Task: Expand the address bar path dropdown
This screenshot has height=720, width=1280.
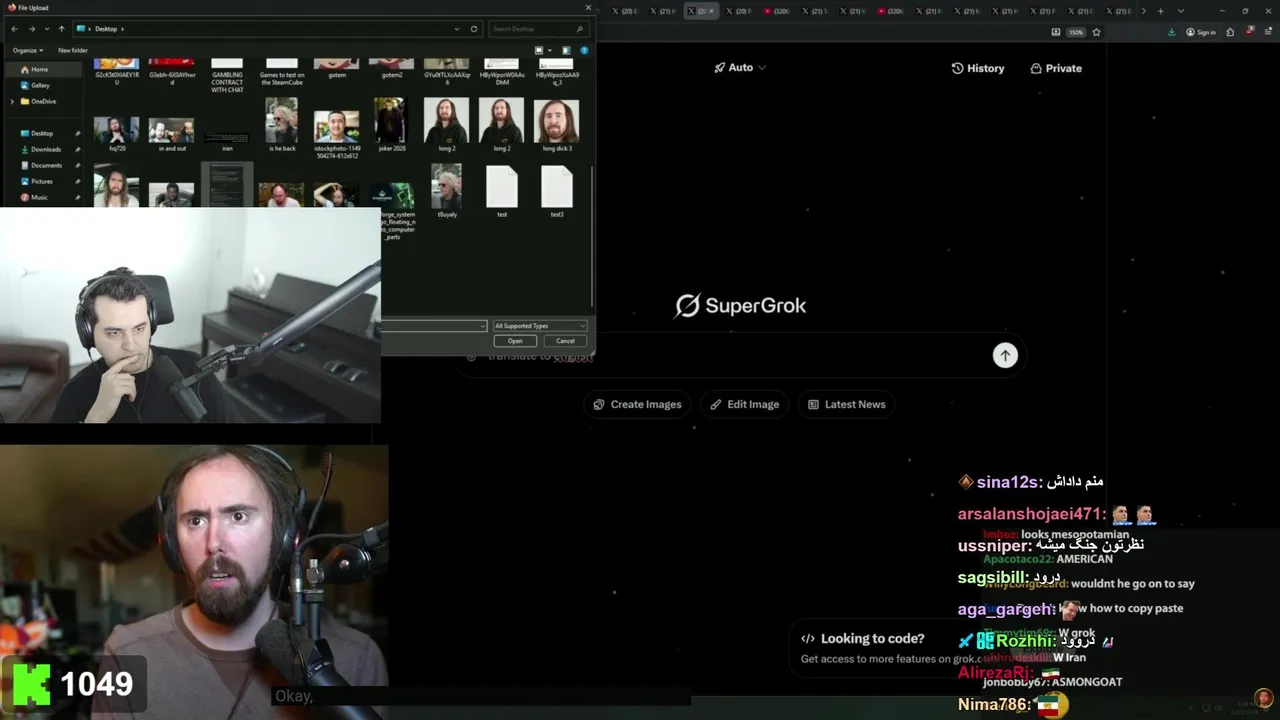Action: [x=457, y=29]
